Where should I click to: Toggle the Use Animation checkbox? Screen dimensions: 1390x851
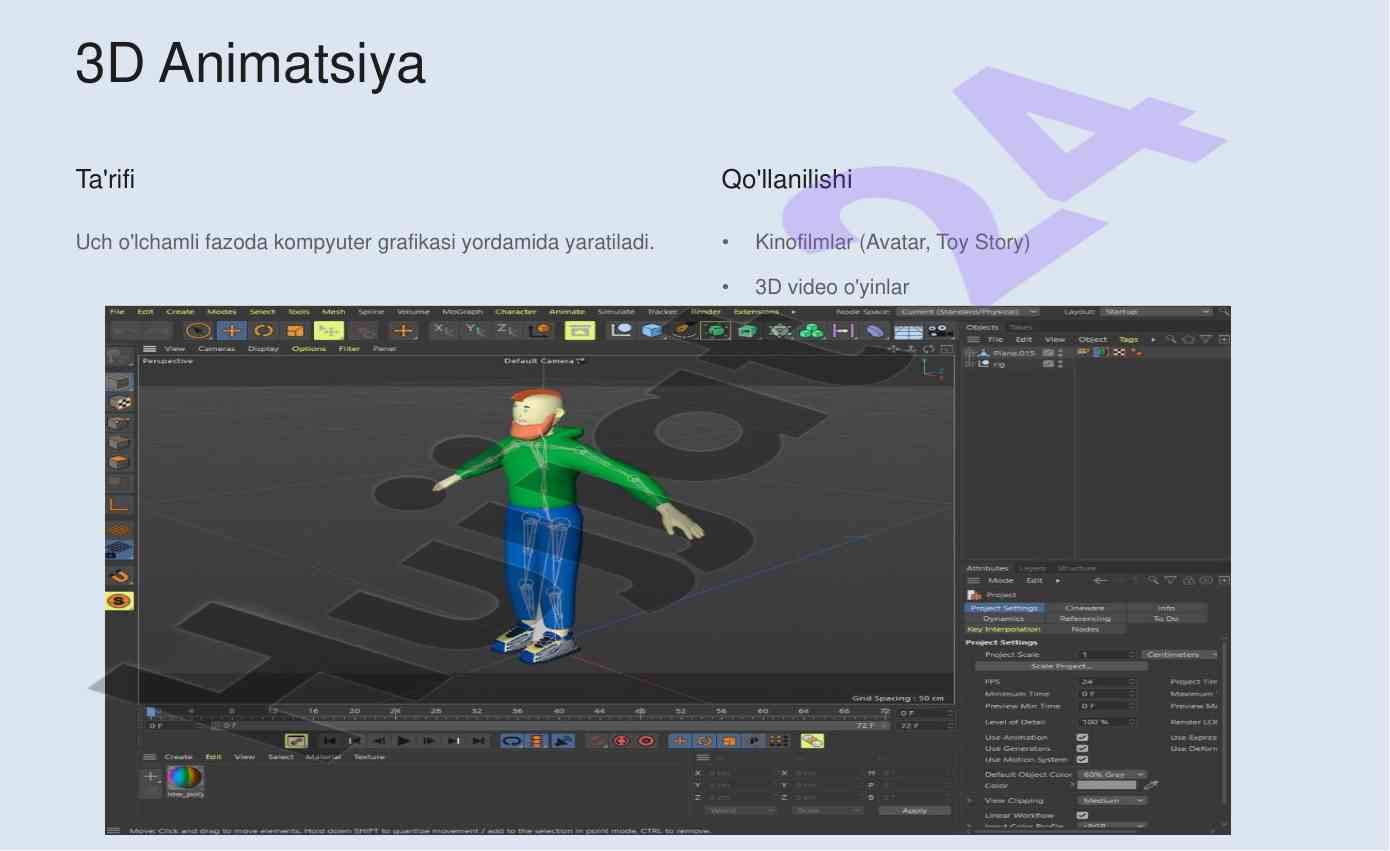click(1082, 737)
